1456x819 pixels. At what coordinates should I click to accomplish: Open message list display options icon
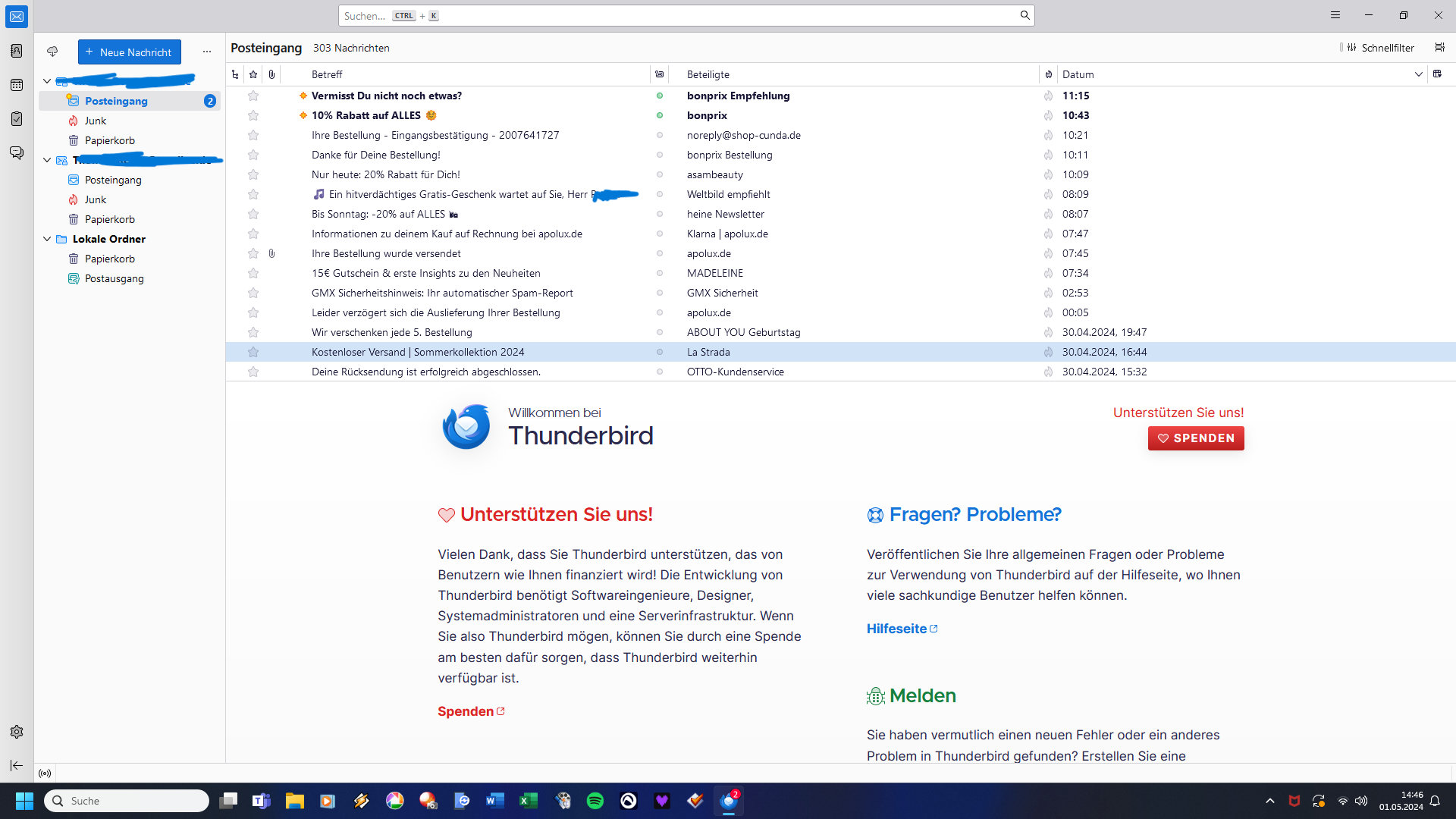[1439, 48]
